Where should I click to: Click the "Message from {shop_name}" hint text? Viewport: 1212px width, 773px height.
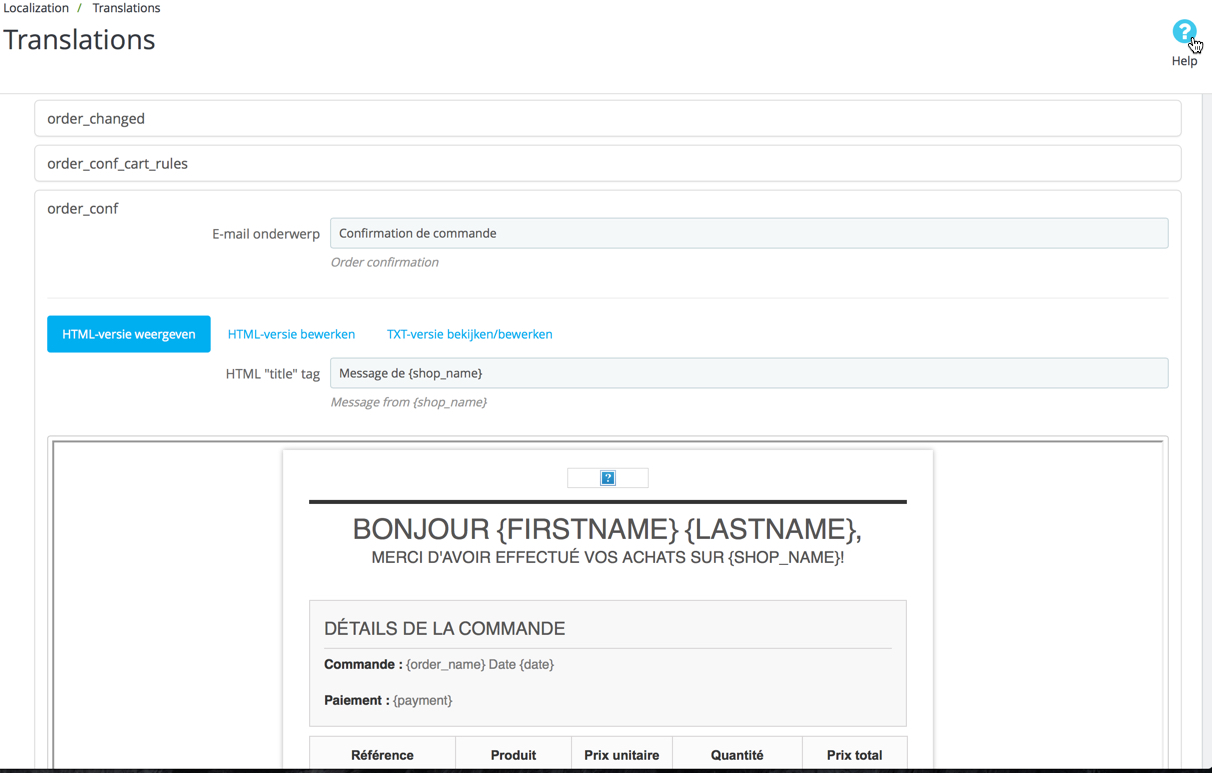pyautogui.click(x=409, y=402)
